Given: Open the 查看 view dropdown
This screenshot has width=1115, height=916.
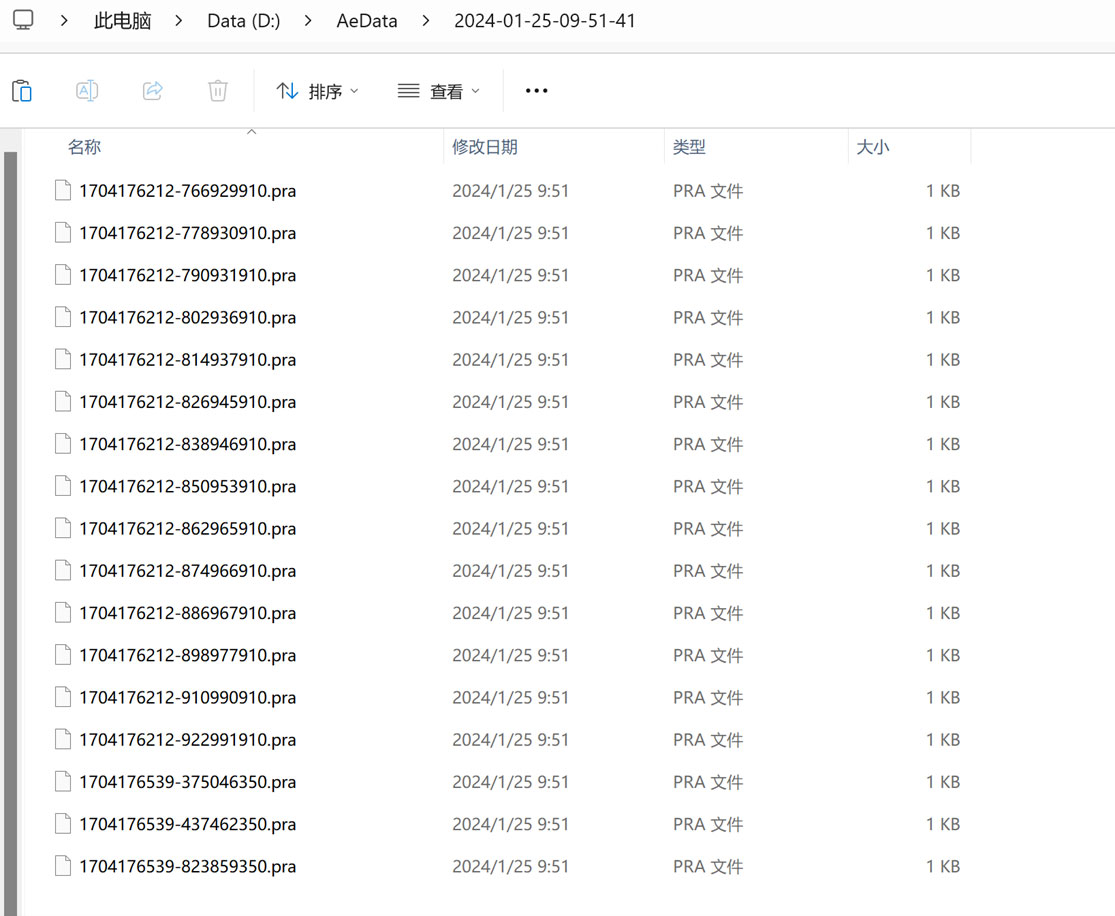Looking at the screenshot, I should click(439, 91).
